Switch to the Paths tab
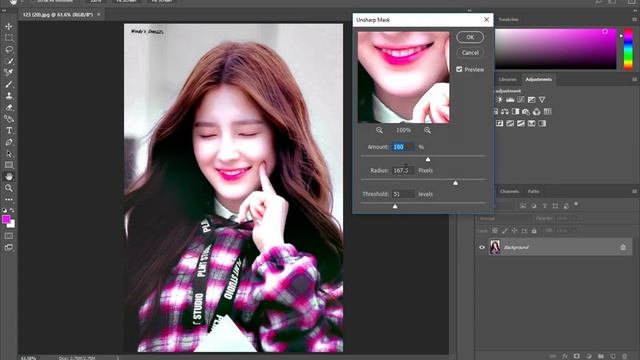Screen dimensions: 640x360 pyautogui.click(x=533, y=191)
